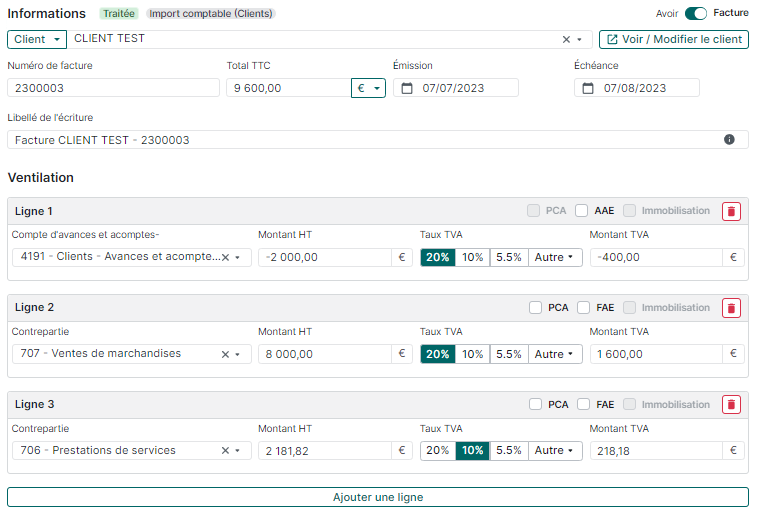The width and height of the screenshot is (761, 514).
Task: Select the 5.5% TVA rate on Ligne 2
Action: [509, 354]
